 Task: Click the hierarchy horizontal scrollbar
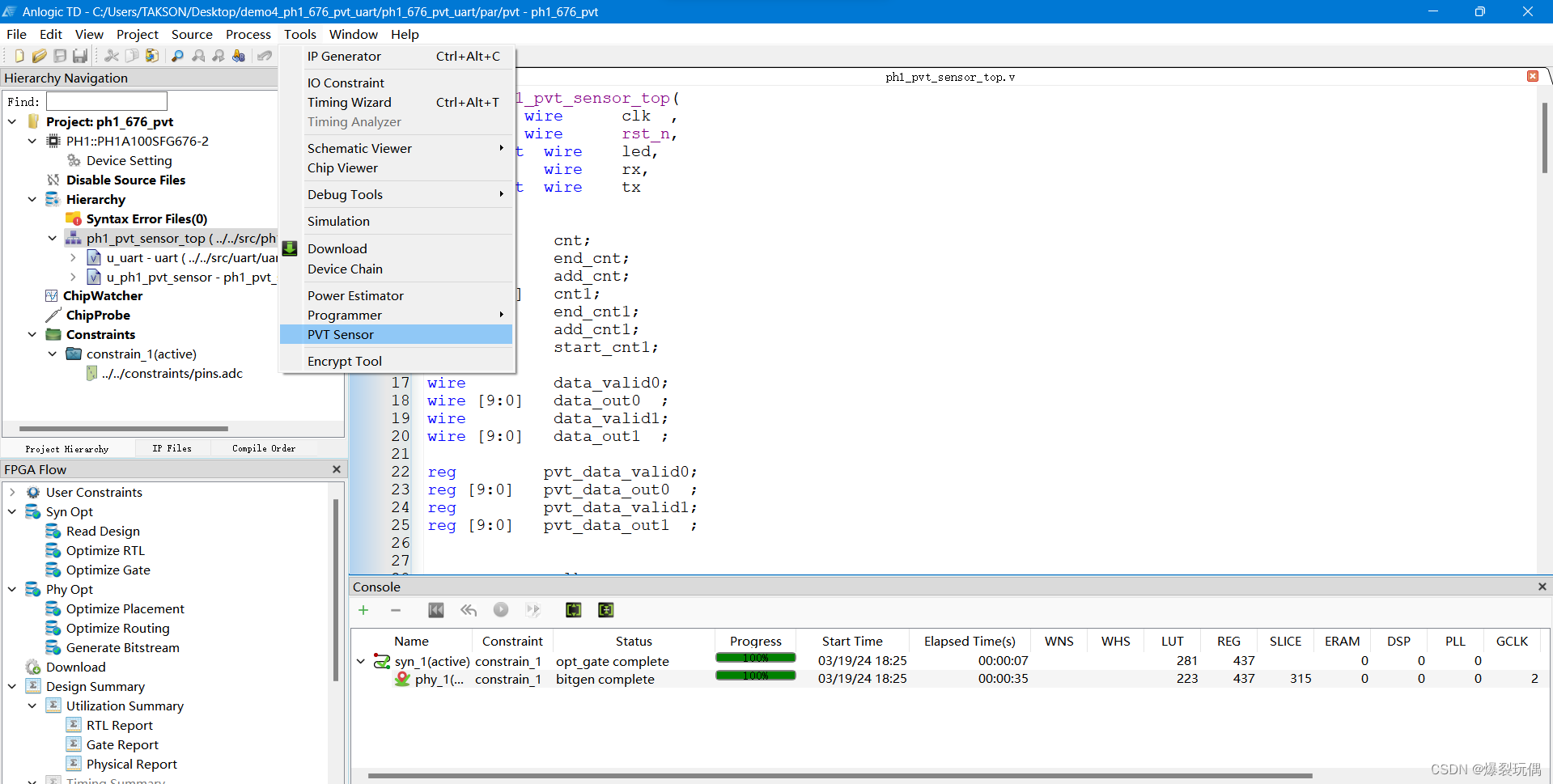coord(124,429)
